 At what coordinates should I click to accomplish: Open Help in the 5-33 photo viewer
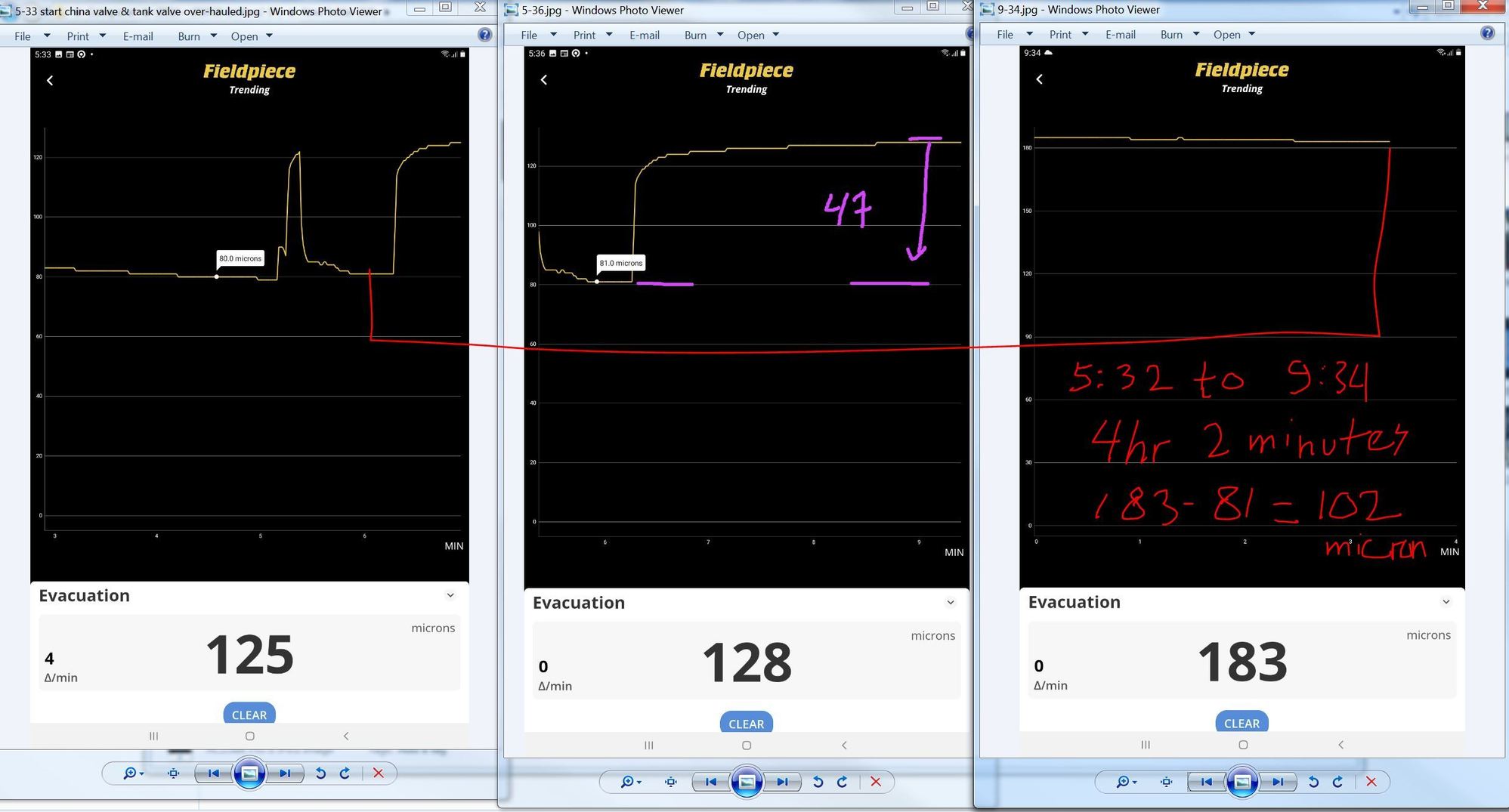click(x=484, y=35)
